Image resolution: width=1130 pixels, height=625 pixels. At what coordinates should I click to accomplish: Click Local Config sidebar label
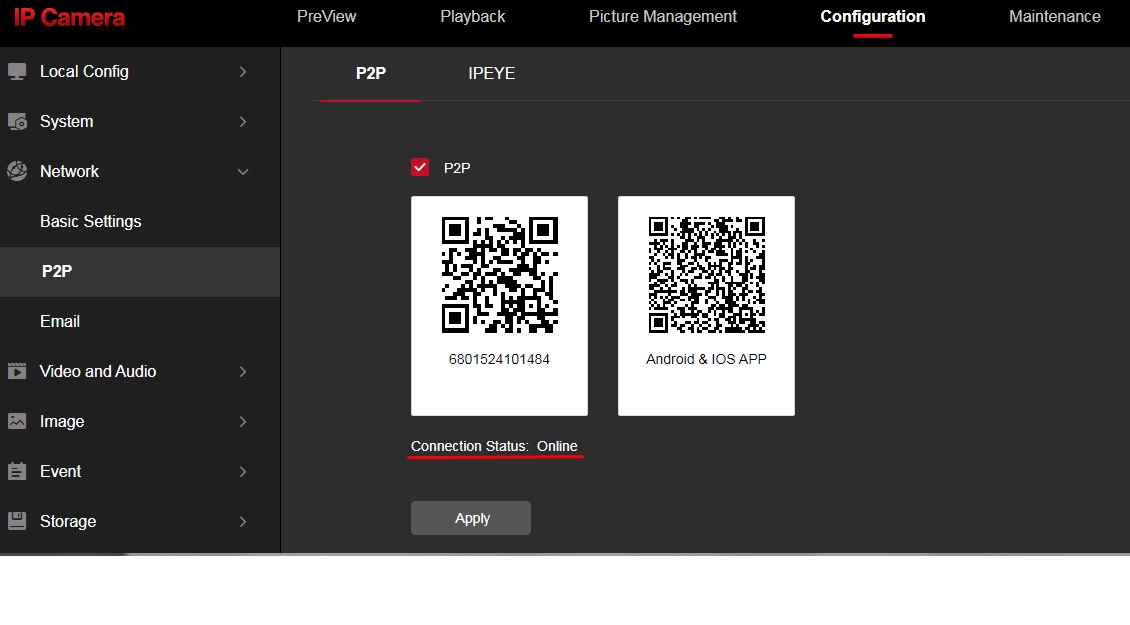point(84,71)
